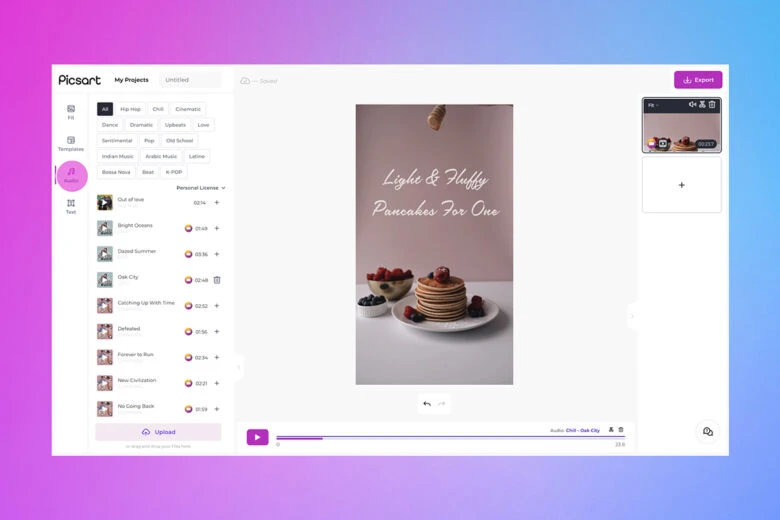The image size is (780, 520).
Task: Open the Templates panel
Action: point(71,143)
